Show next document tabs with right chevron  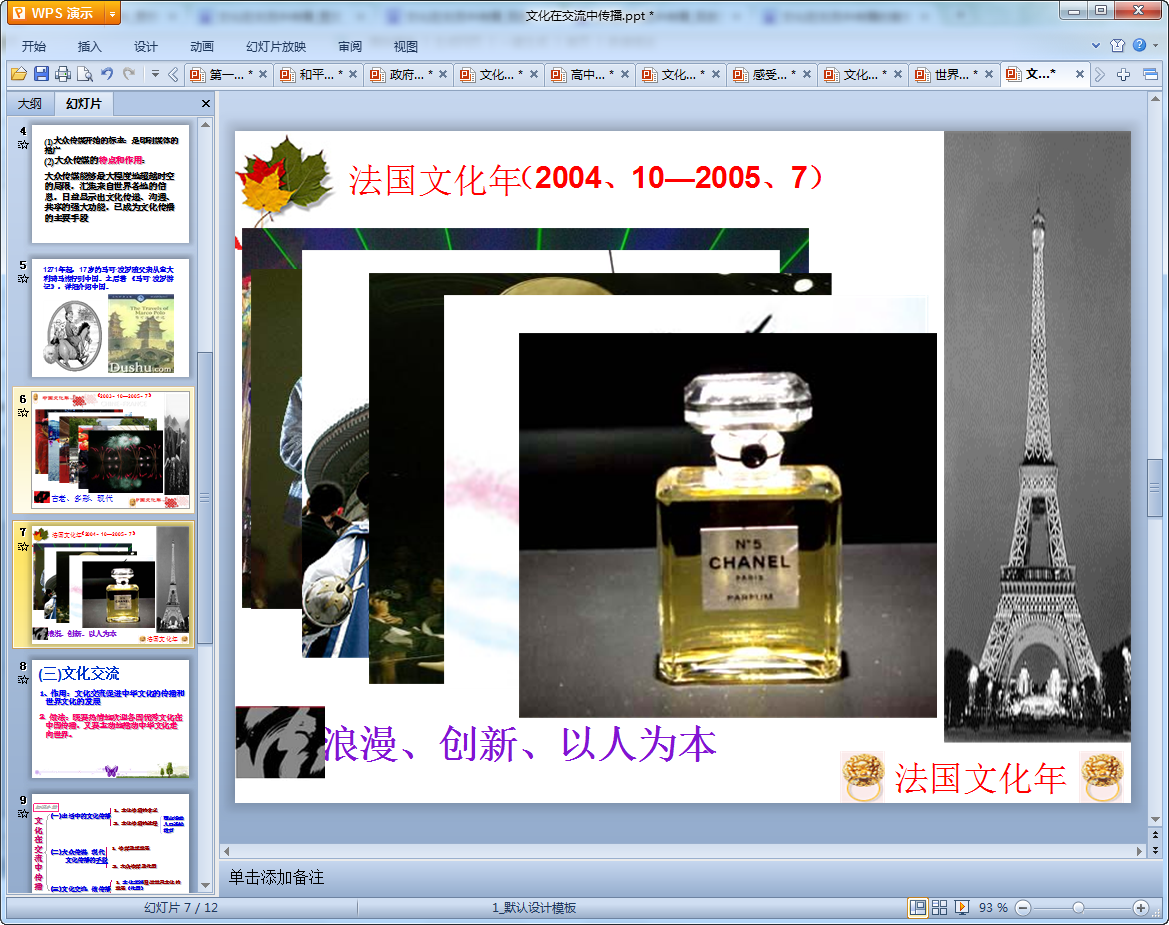(x=1100, y=74)
